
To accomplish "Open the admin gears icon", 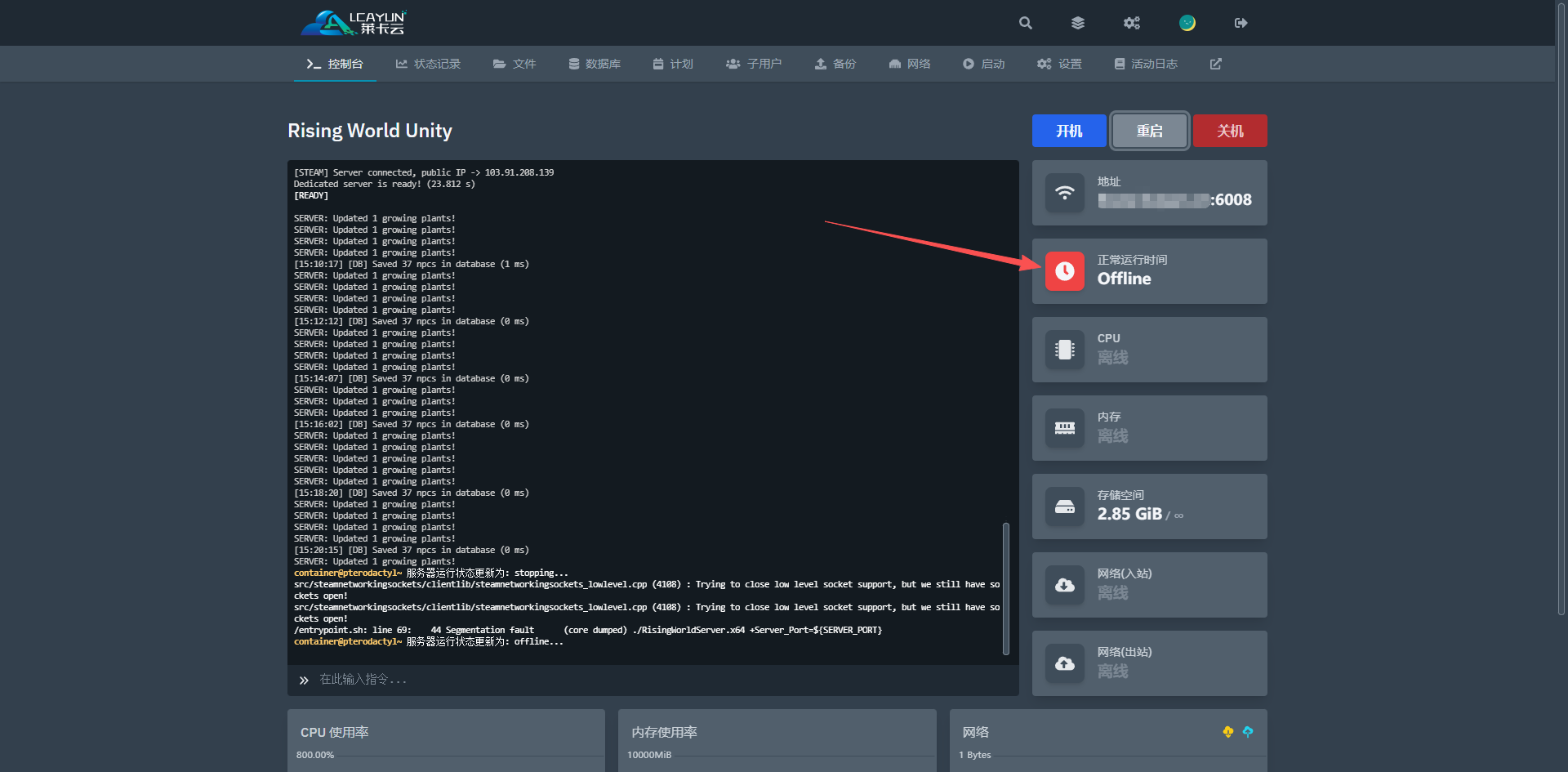I will pos(1132,23).
